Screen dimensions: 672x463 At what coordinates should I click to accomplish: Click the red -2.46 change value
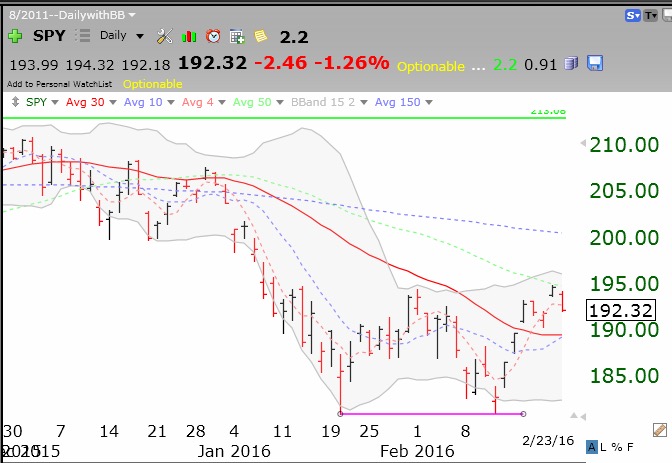click(x=281, y=63)
